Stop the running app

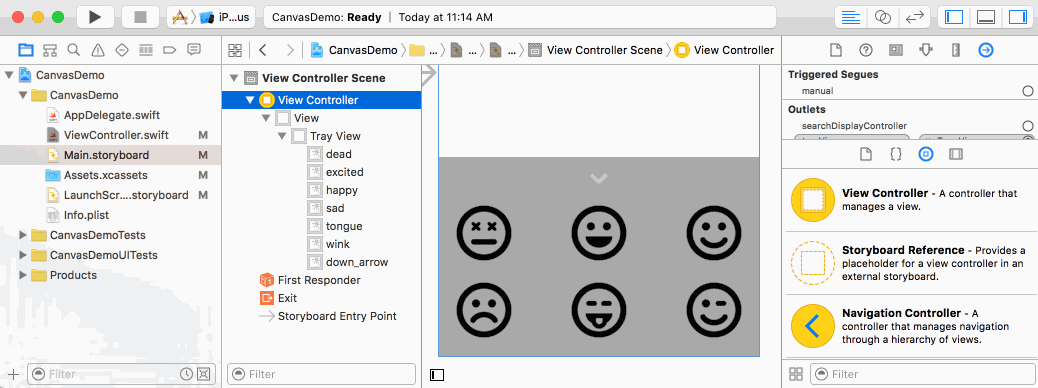140,17
